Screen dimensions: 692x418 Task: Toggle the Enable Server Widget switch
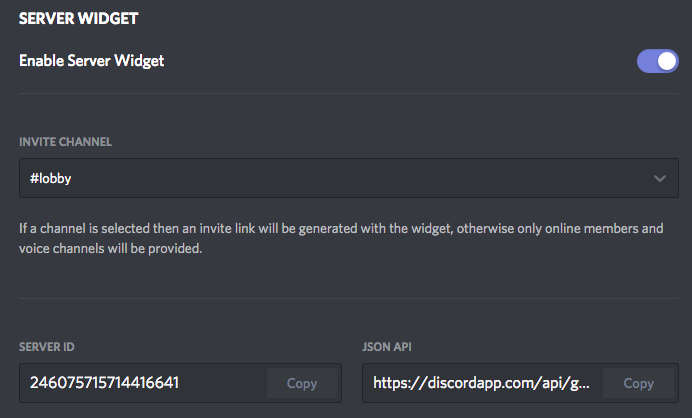(657, 61)
